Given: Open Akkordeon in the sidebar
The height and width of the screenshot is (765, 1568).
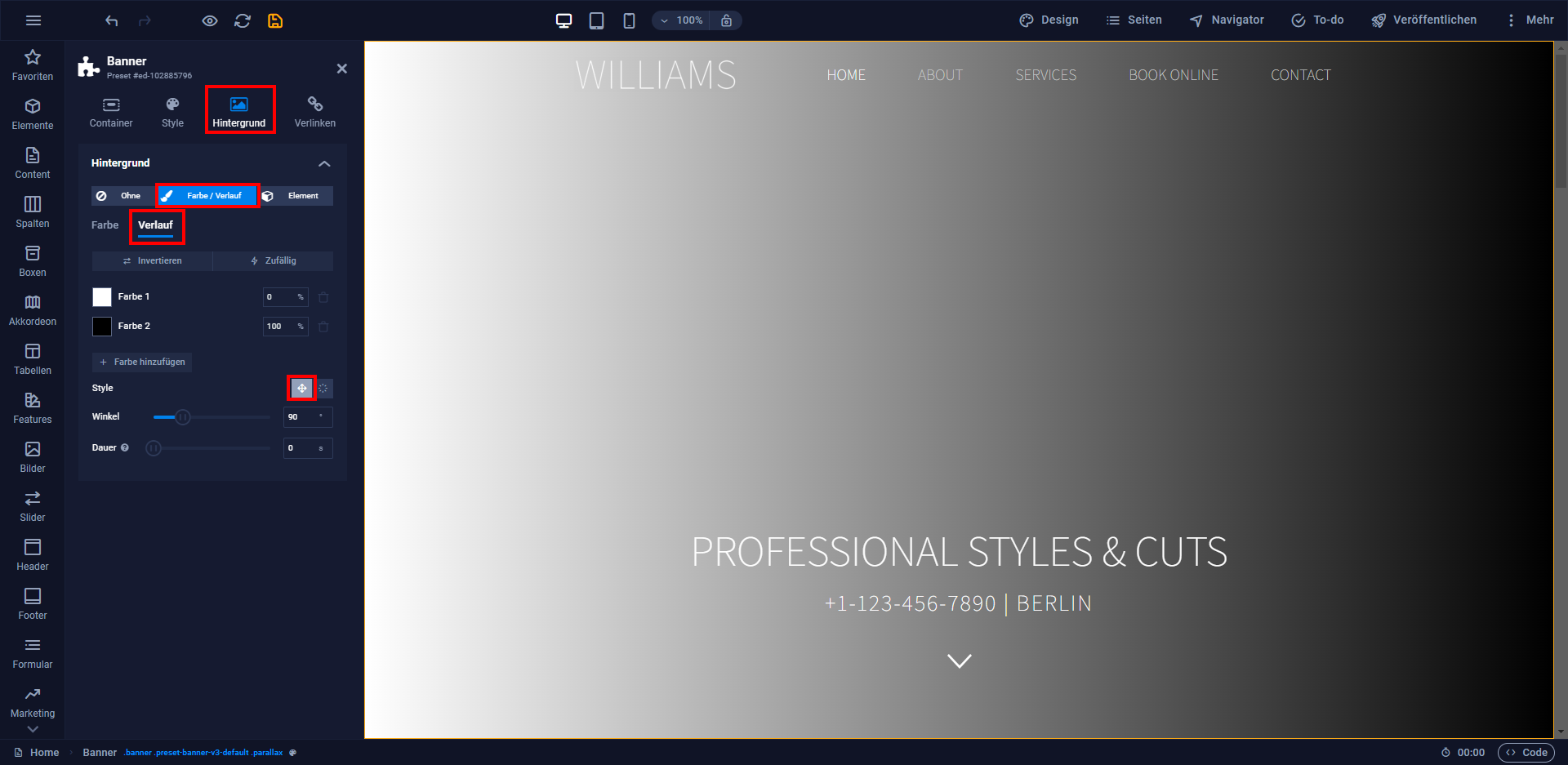Looking at the screenshot, I should (33, 310).
